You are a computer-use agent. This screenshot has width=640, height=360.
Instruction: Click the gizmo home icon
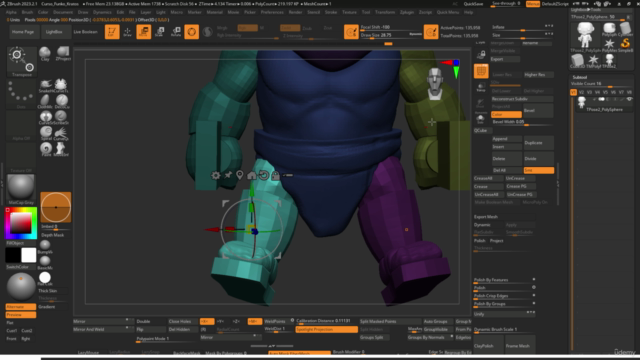point(251,175)
